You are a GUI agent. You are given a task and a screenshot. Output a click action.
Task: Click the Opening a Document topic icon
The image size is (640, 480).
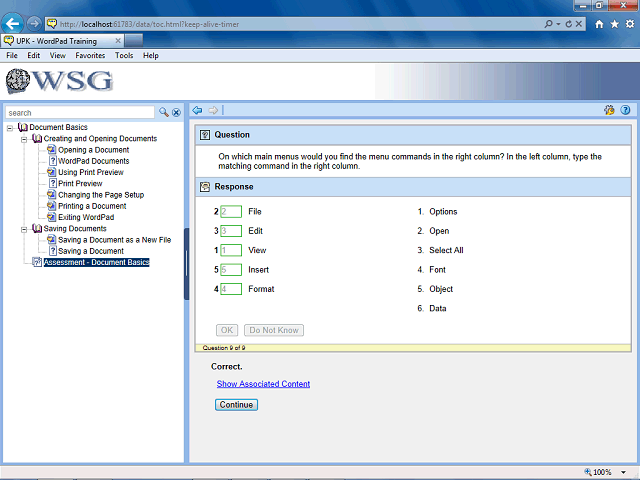51,149
